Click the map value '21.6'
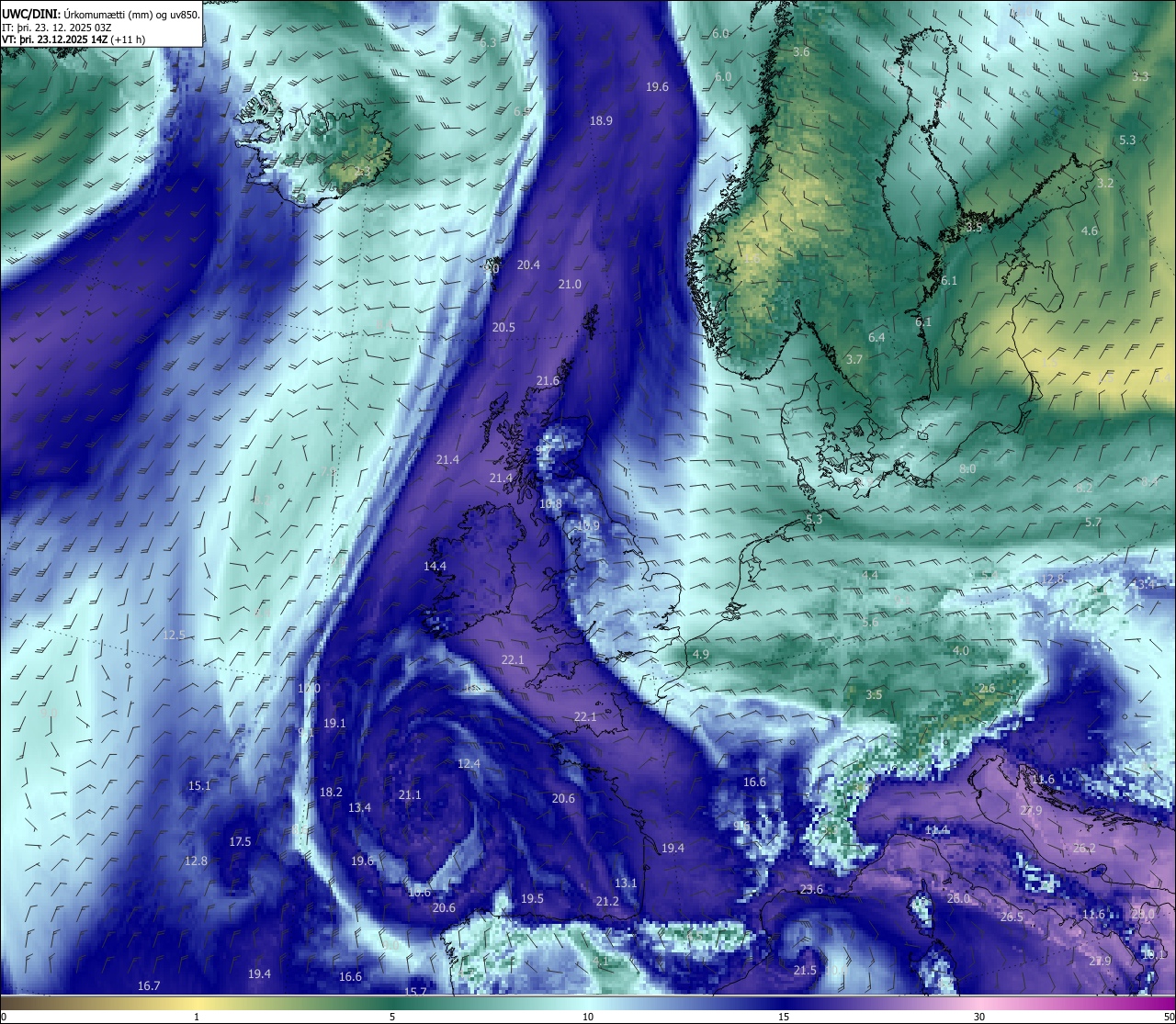 (x=548, y=381)
